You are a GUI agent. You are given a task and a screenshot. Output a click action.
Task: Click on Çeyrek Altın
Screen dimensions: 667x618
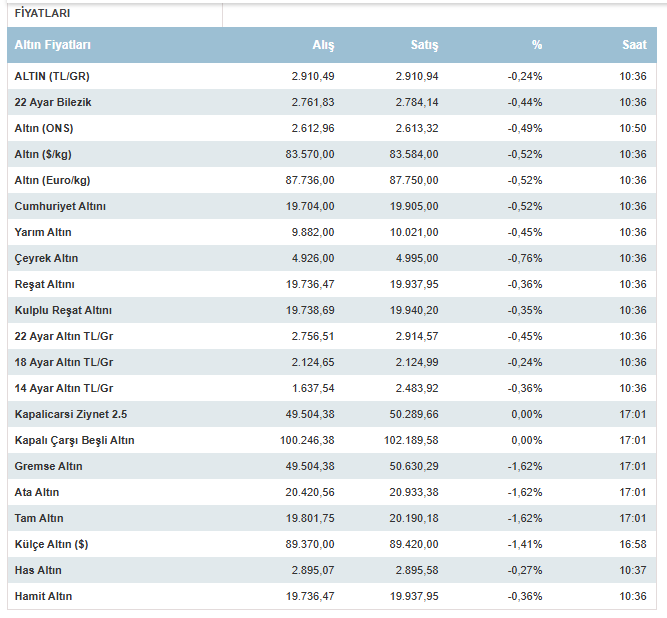click(46, 258)
